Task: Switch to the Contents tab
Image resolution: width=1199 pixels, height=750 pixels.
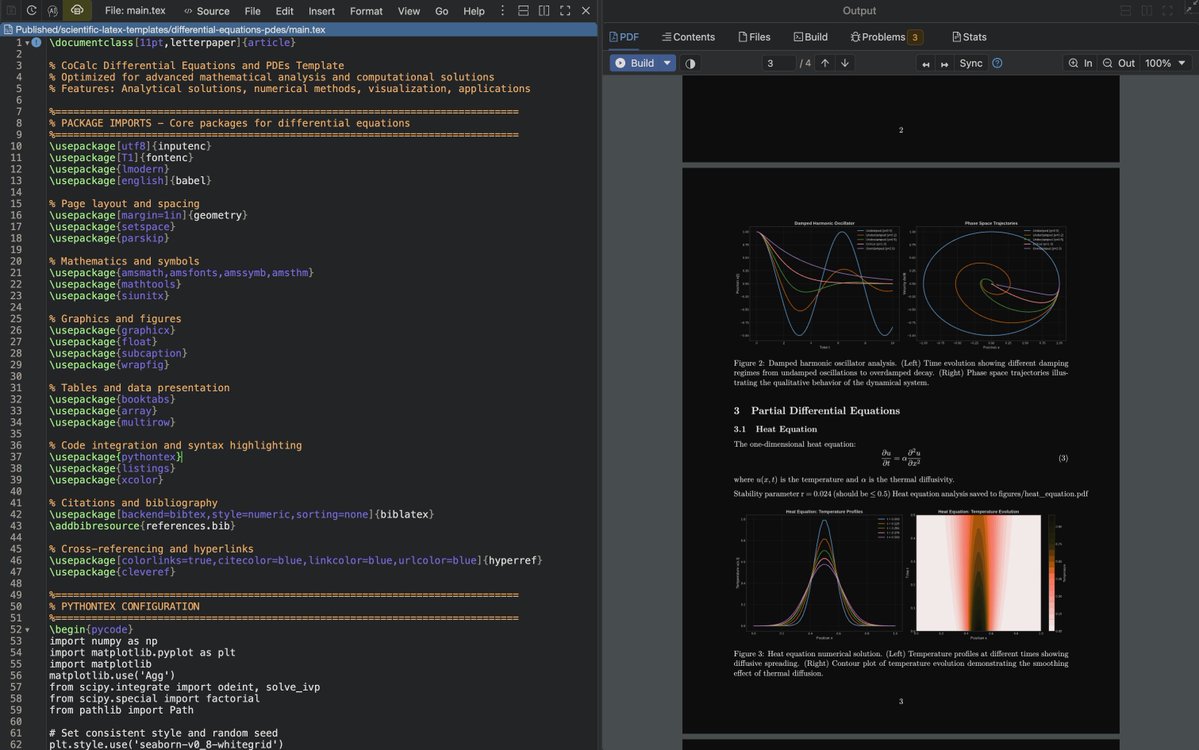Action: 687,36
